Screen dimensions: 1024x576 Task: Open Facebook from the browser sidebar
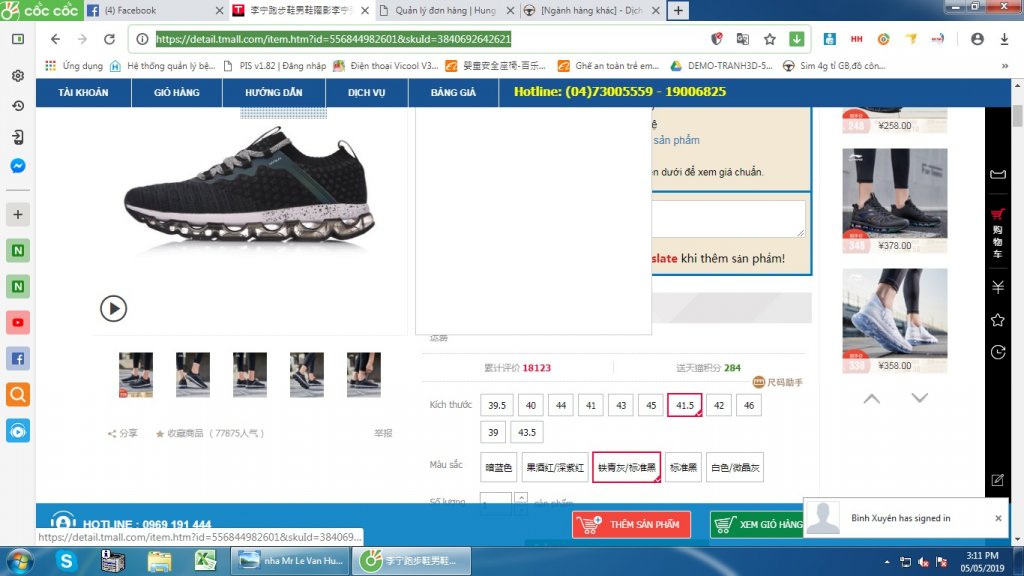point(18,359)
